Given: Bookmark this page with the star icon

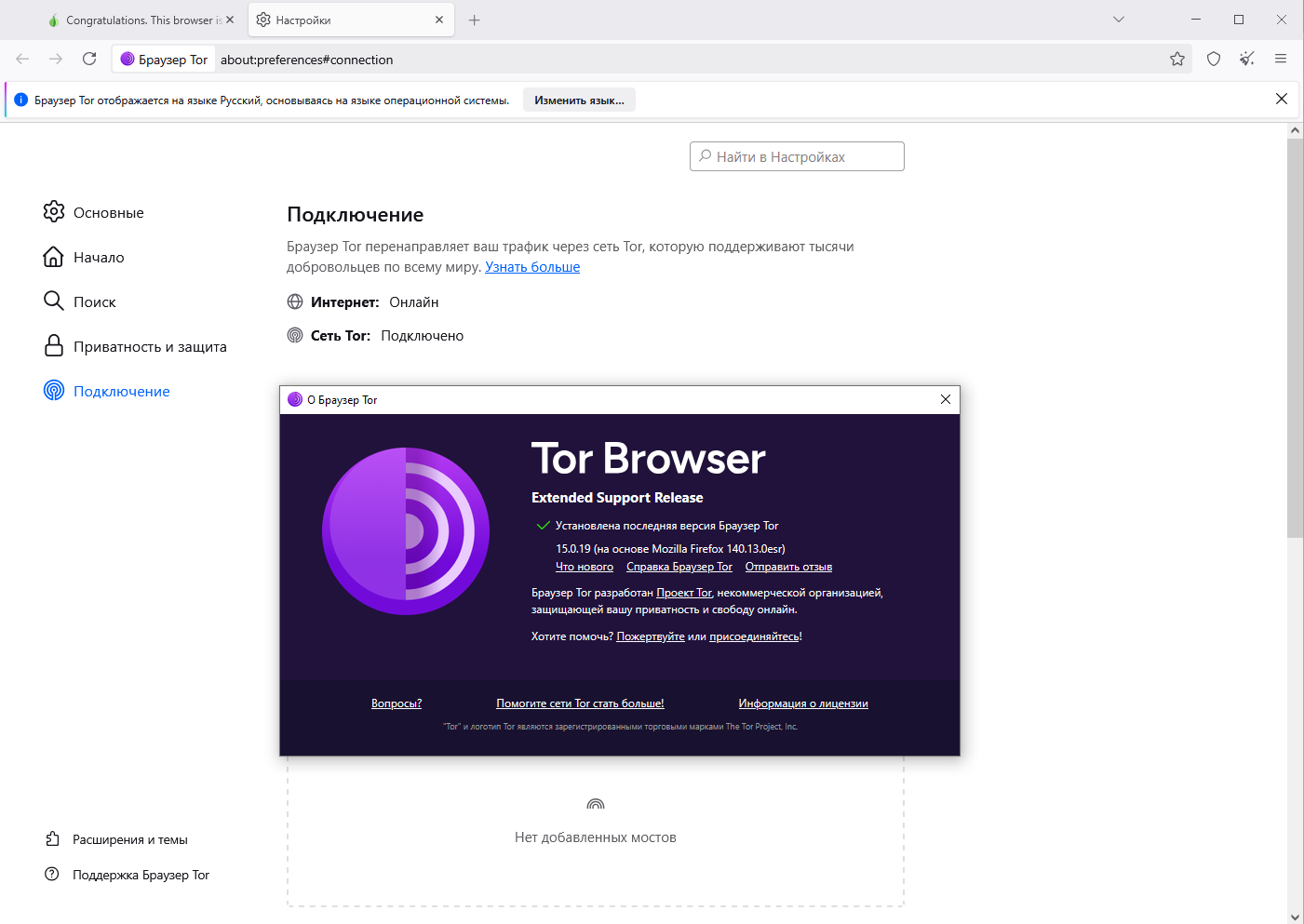Looking at the screenshot, I should pos(1177,59).
